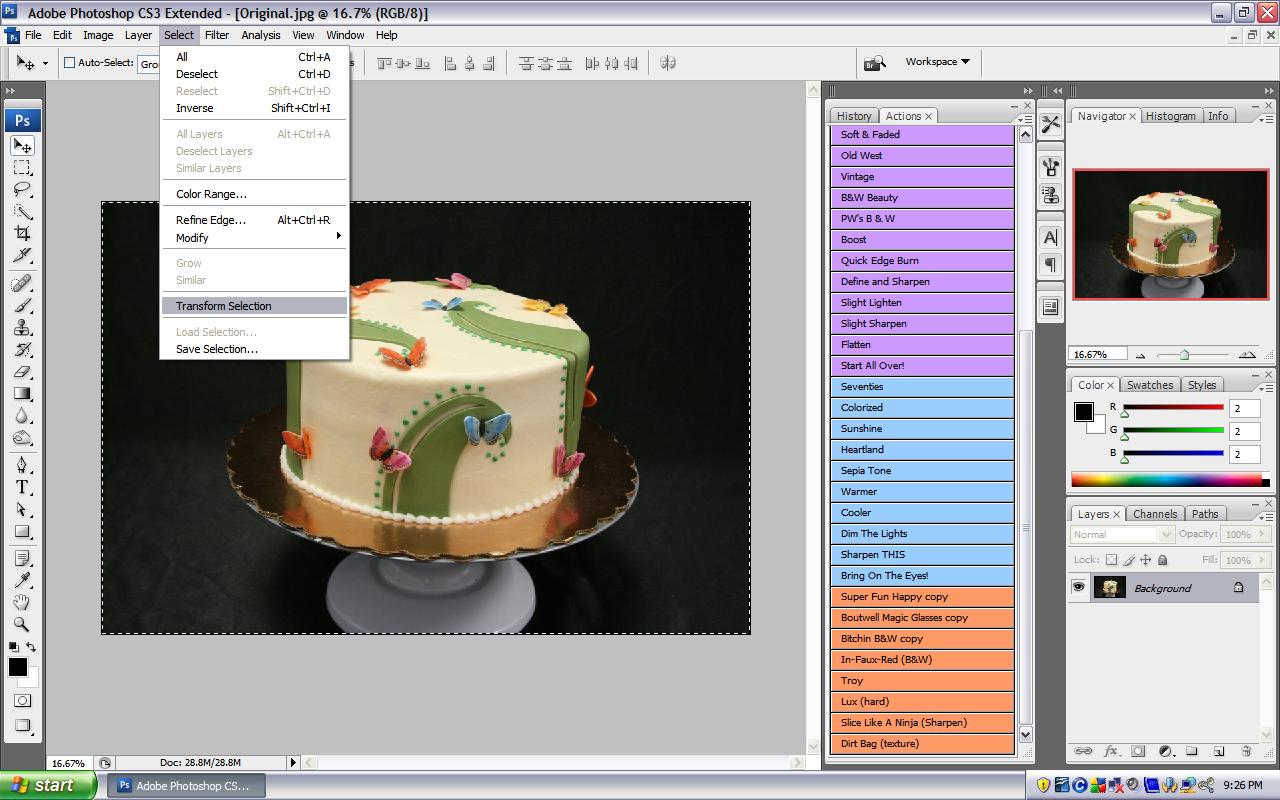The width and height of the screenshot is (1280, 800).
Task: Select the Hand tool
Action: pos(22,602)
